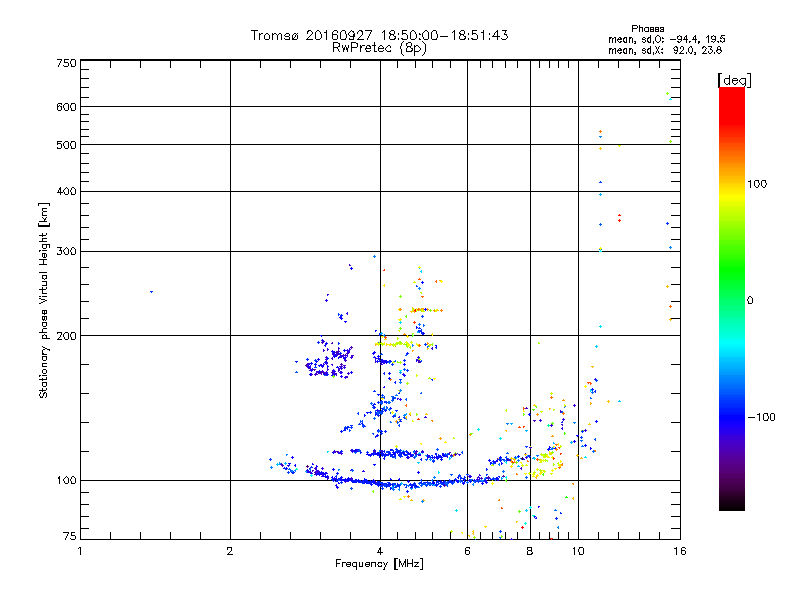Click the x-axis label '16'
The width and height of the screenshot is (800, 600).
tap(680, 551)
